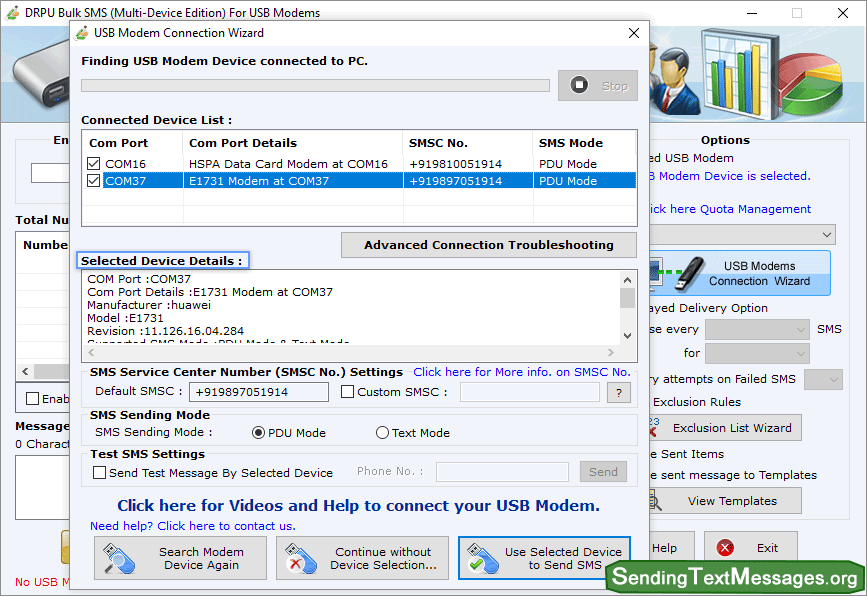This screenshot has width=867, height=596.
Task: Open Advanced Connection Troubleshooting
Action: (489, 245)
